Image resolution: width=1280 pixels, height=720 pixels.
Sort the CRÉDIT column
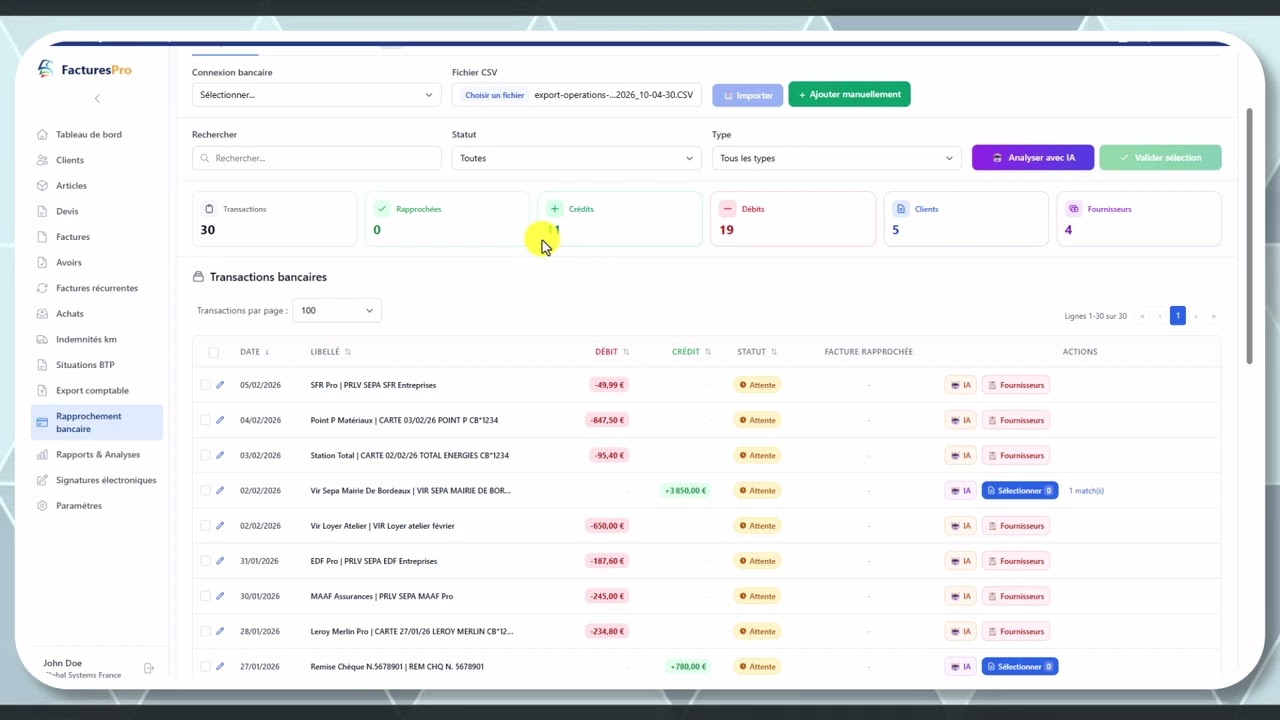coord(708,352)
